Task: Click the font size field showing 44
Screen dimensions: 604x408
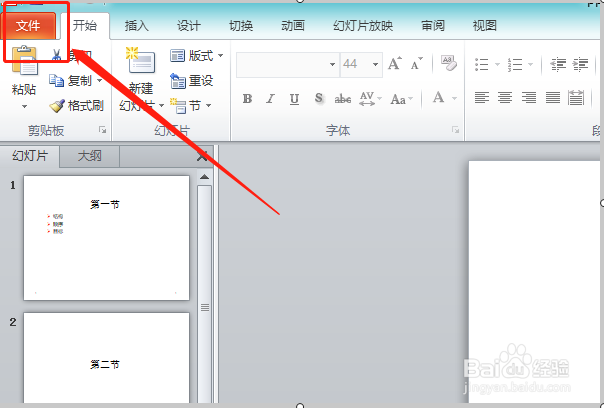Action: 354,64
